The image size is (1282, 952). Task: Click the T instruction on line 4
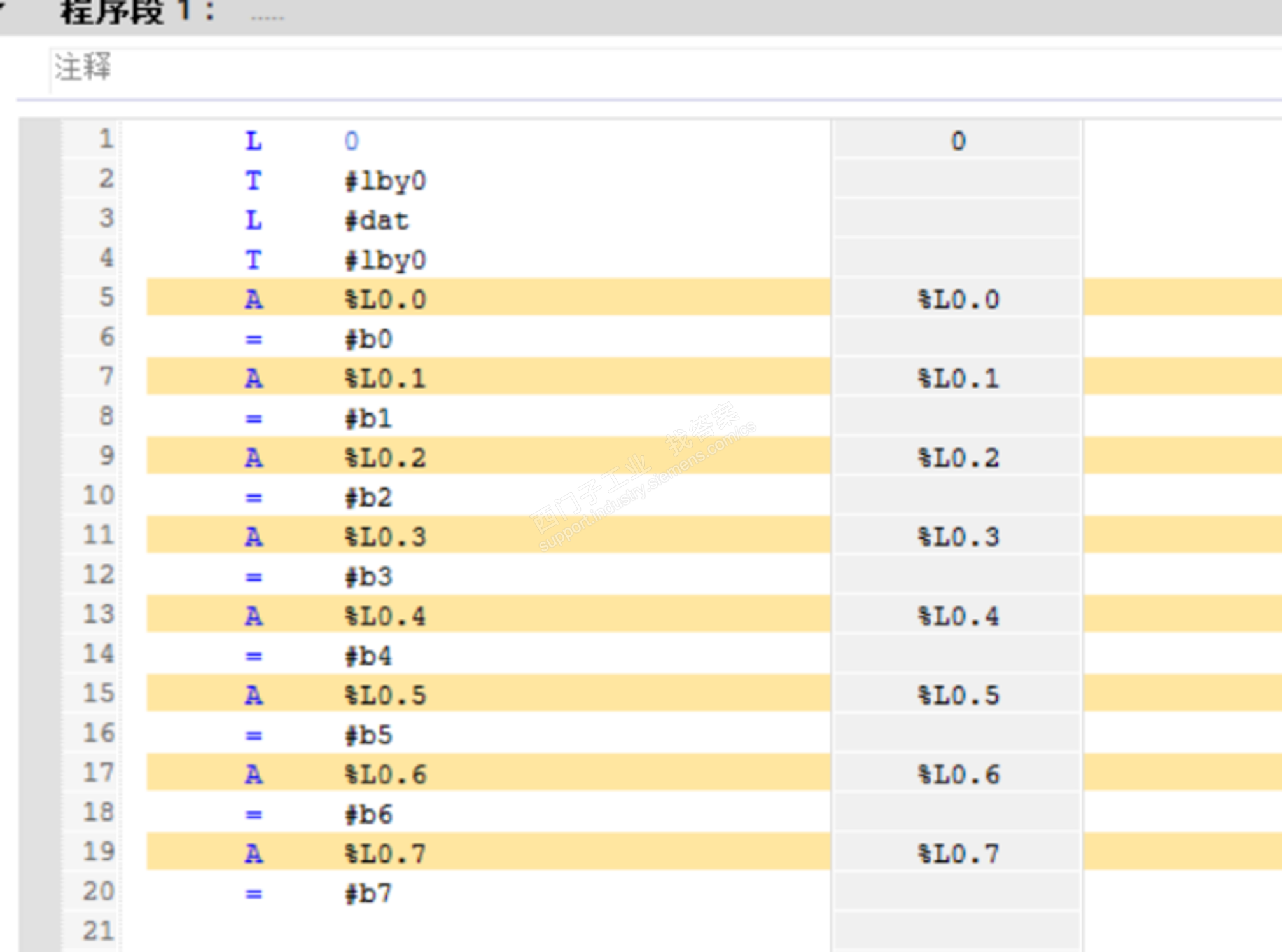tap(253, 260)
